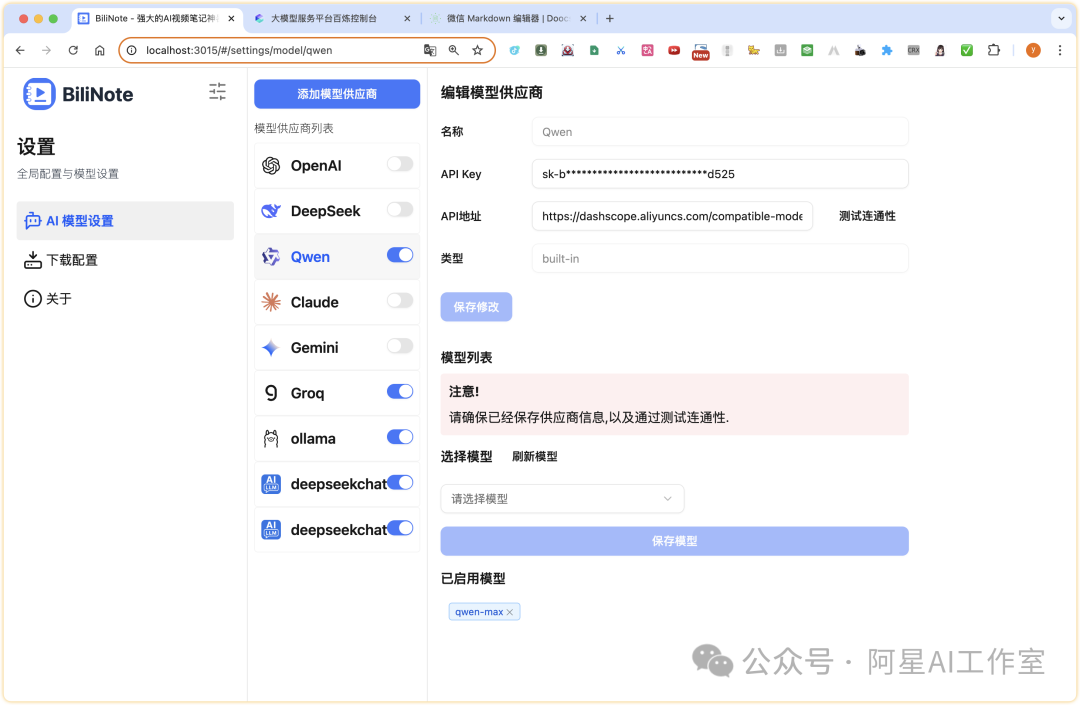Expand the browser tab search chevron
Image resolution: width=1080 pixels, height=705 pixels.
coord(1061,19)
